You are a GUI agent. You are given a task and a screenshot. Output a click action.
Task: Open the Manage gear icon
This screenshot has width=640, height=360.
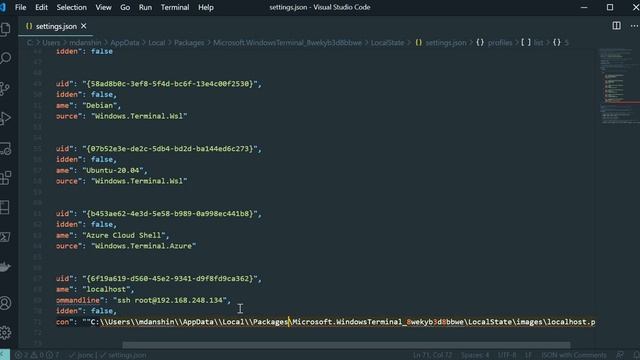pos(6,332)
